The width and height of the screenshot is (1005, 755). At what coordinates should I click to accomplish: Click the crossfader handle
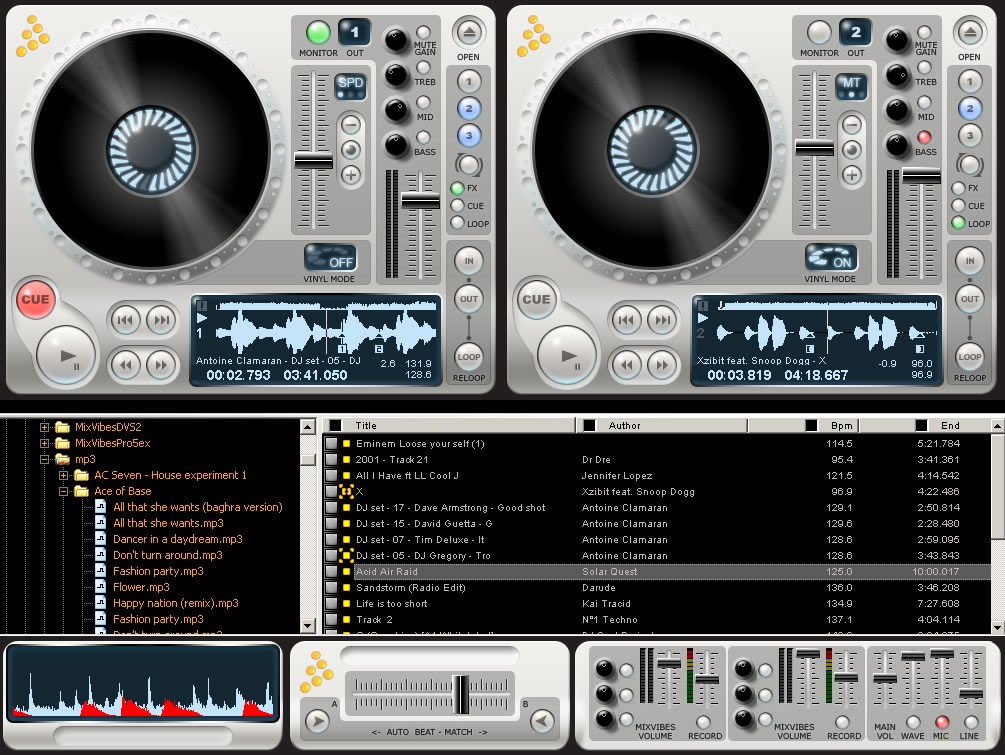click(x=461, y=694)
